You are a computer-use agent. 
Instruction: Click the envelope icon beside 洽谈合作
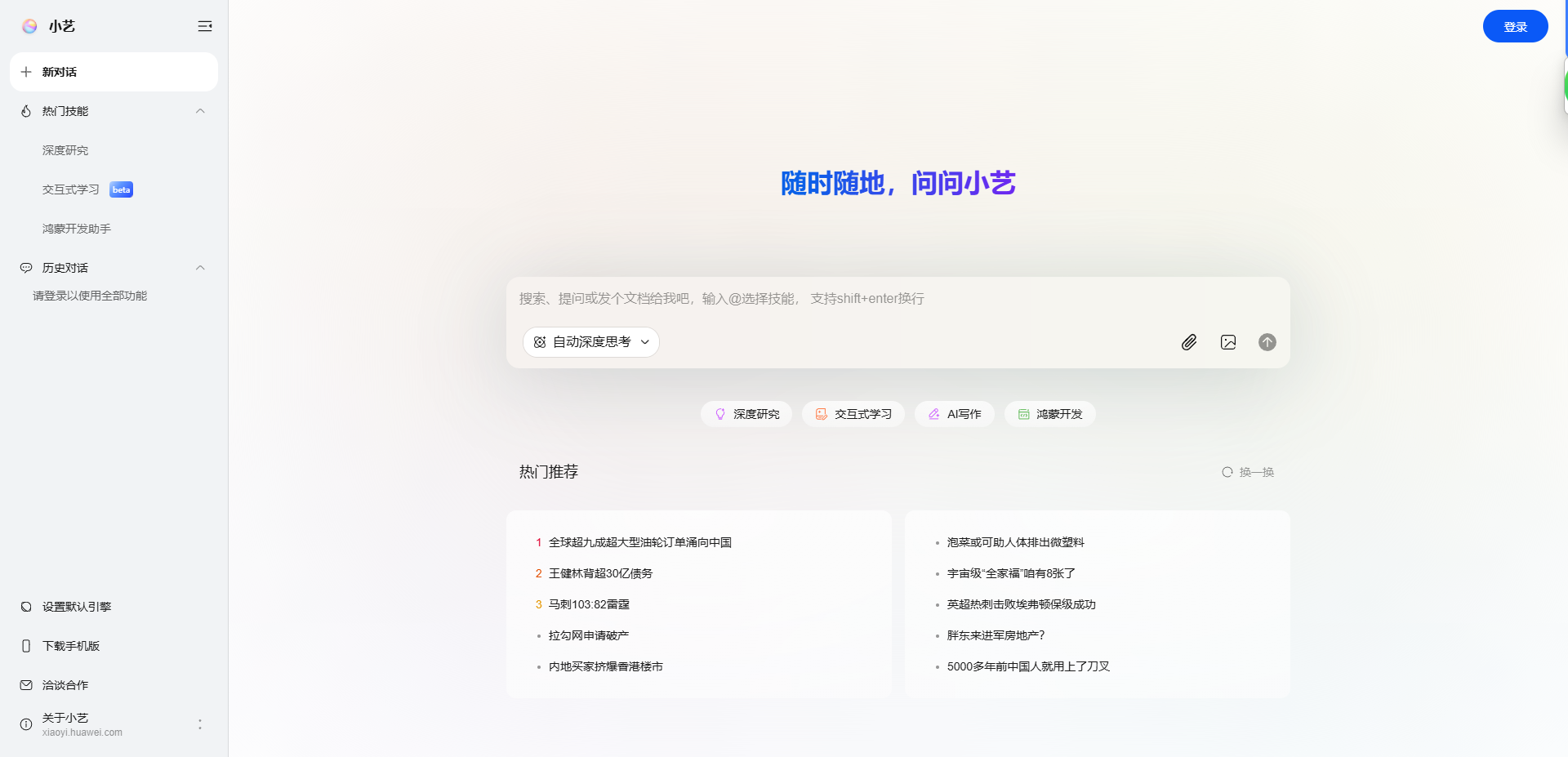pyautogui.click(x=26, y=685)
